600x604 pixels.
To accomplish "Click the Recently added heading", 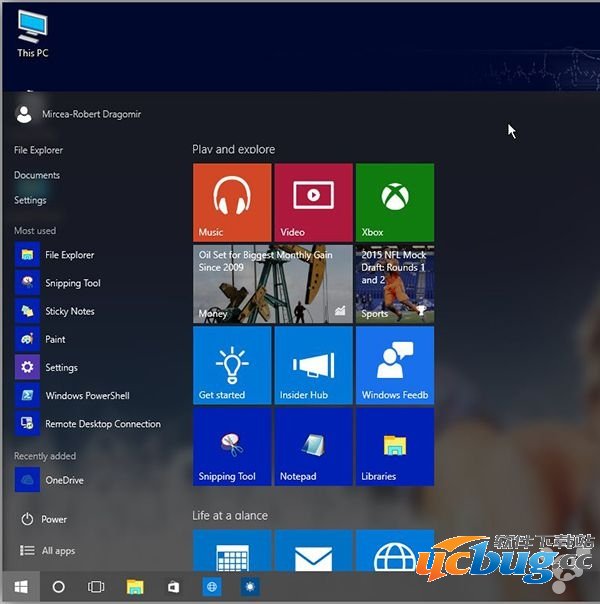I will click(x=45, y=456).
